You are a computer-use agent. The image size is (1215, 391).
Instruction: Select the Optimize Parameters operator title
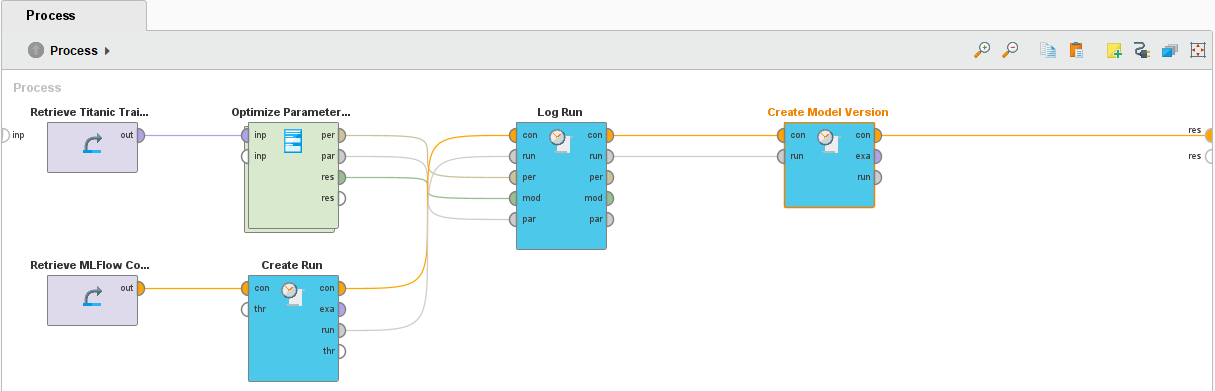[291, 112]
